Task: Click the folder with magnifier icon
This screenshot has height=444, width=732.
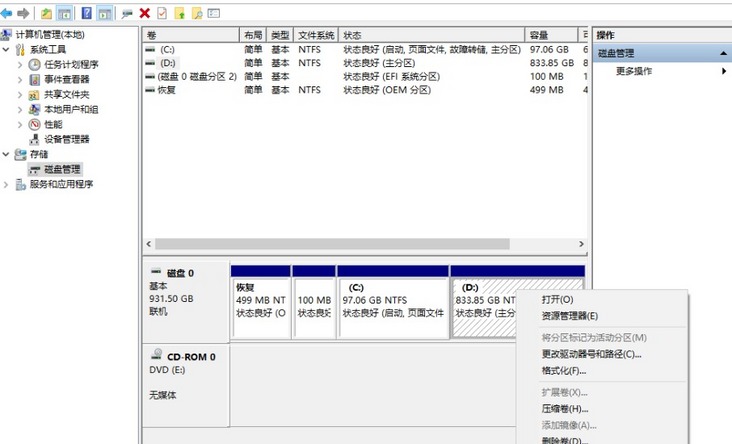Action: point(197,14)
